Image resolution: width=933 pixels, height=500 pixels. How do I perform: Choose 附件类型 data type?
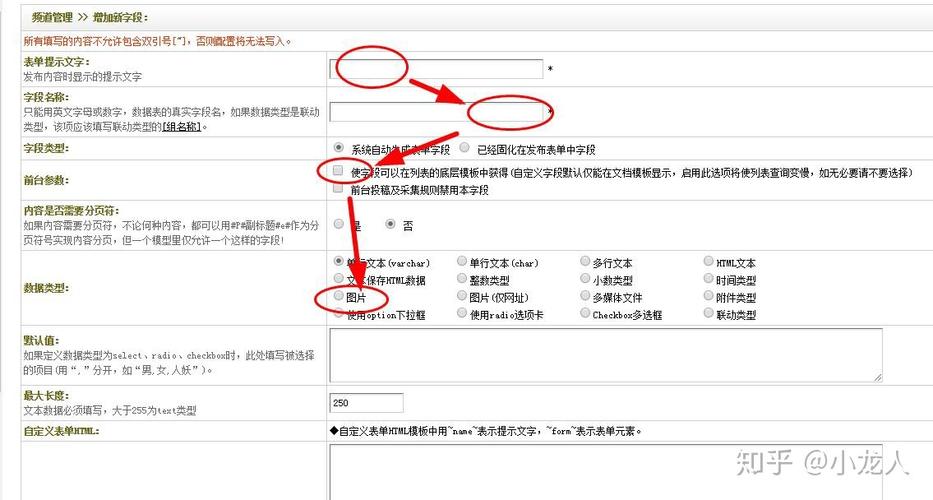(x=708, y=295)
